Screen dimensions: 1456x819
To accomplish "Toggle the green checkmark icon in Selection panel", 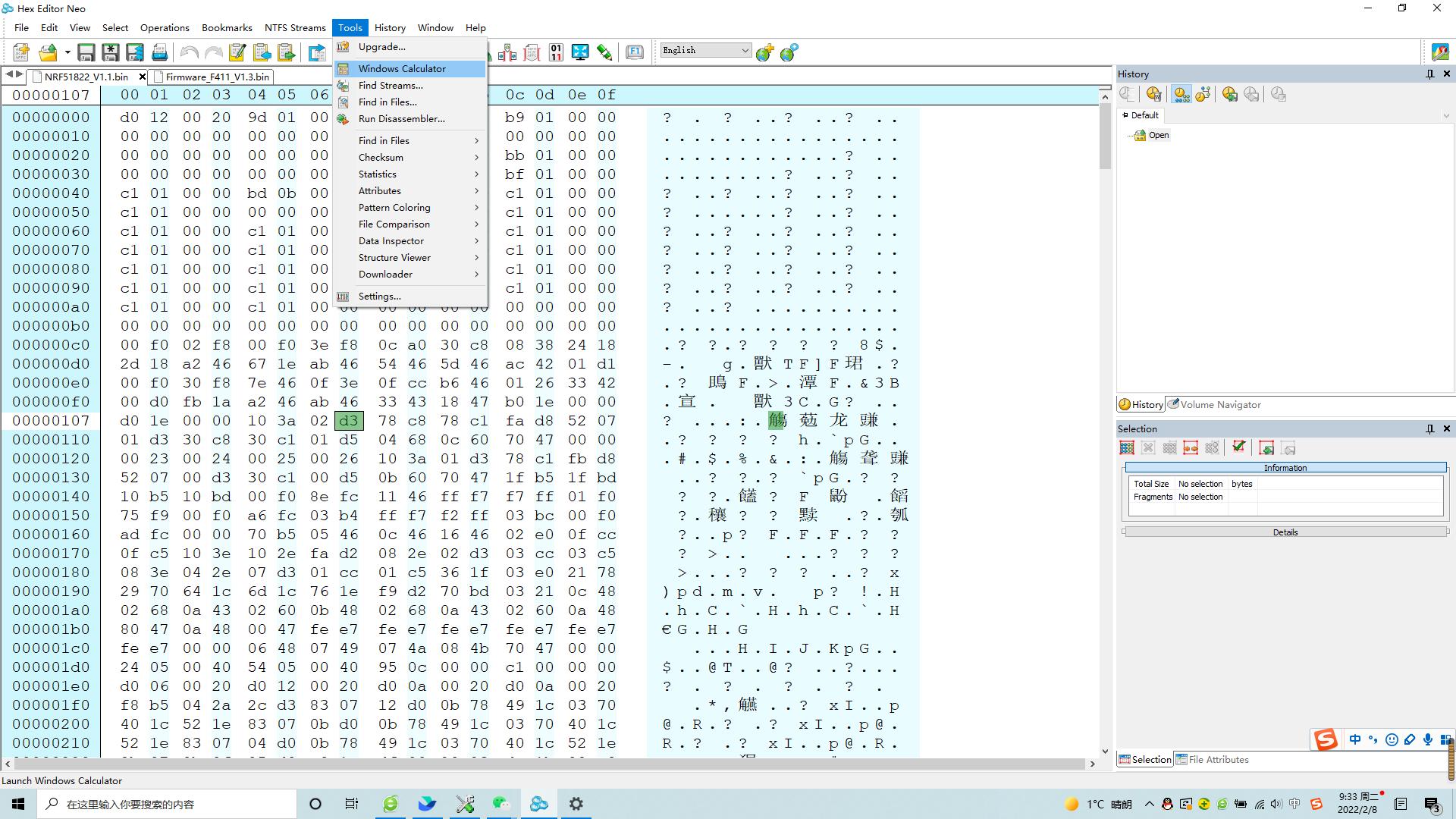I will 1238,447.
